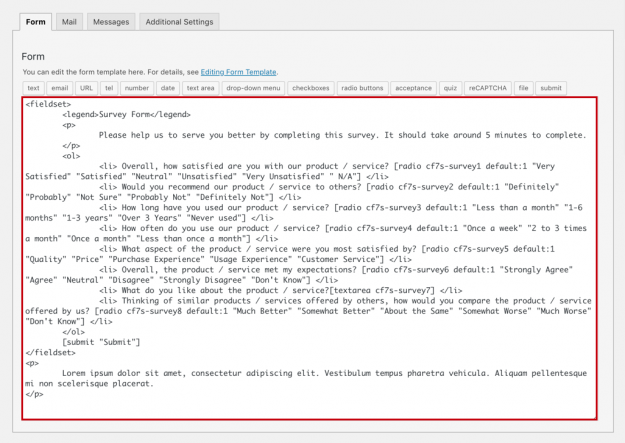625x443 pixels.
Task: Insert an email field tag
Action: click(60, 88)
